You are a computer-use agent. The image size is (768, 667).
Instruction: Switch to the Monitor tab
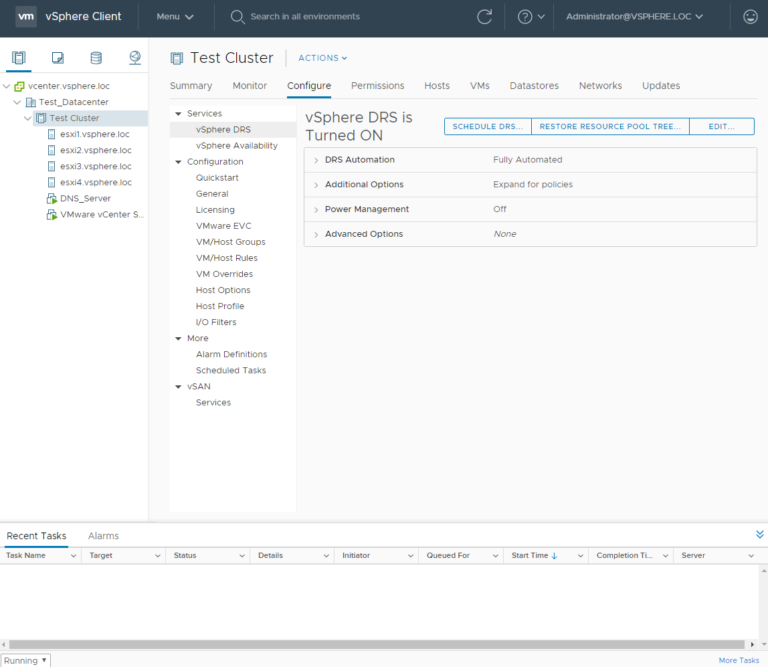click(250, 86)
